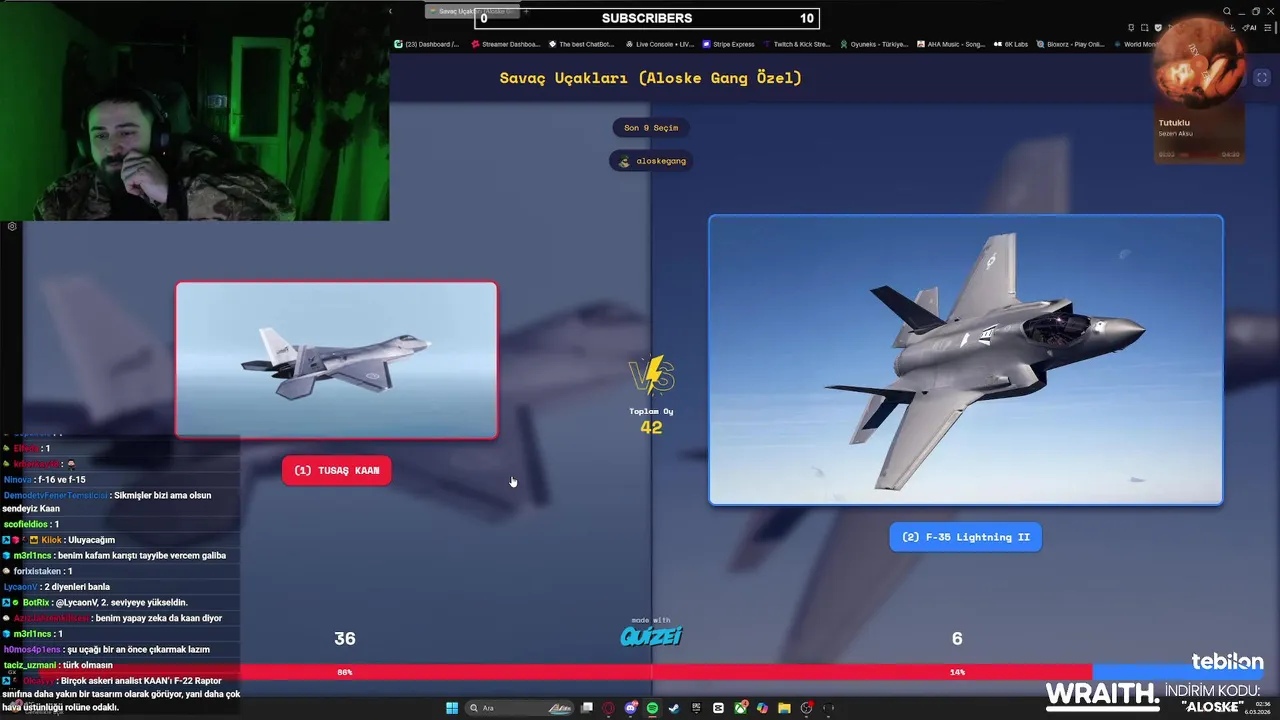Click the browser back chevron
The image size is (1280, 720).
391,11
